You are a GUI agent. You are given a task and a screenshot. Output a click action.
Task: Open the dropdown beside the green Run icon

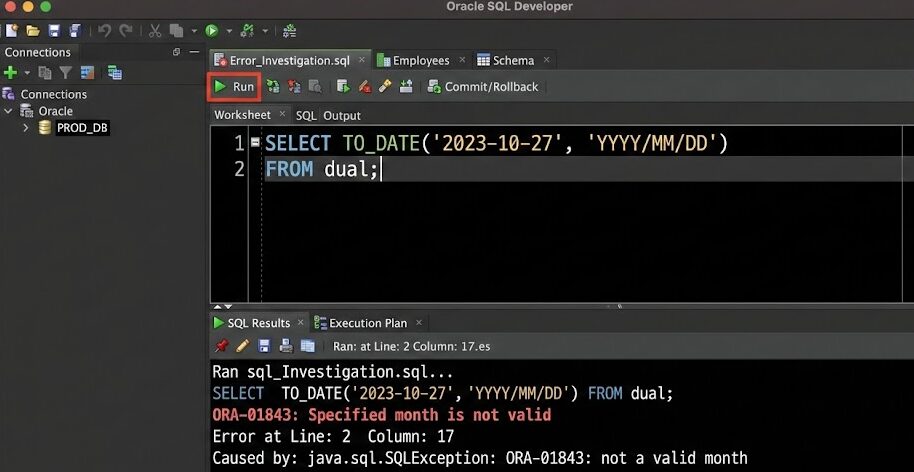click(x=229, y=31)
